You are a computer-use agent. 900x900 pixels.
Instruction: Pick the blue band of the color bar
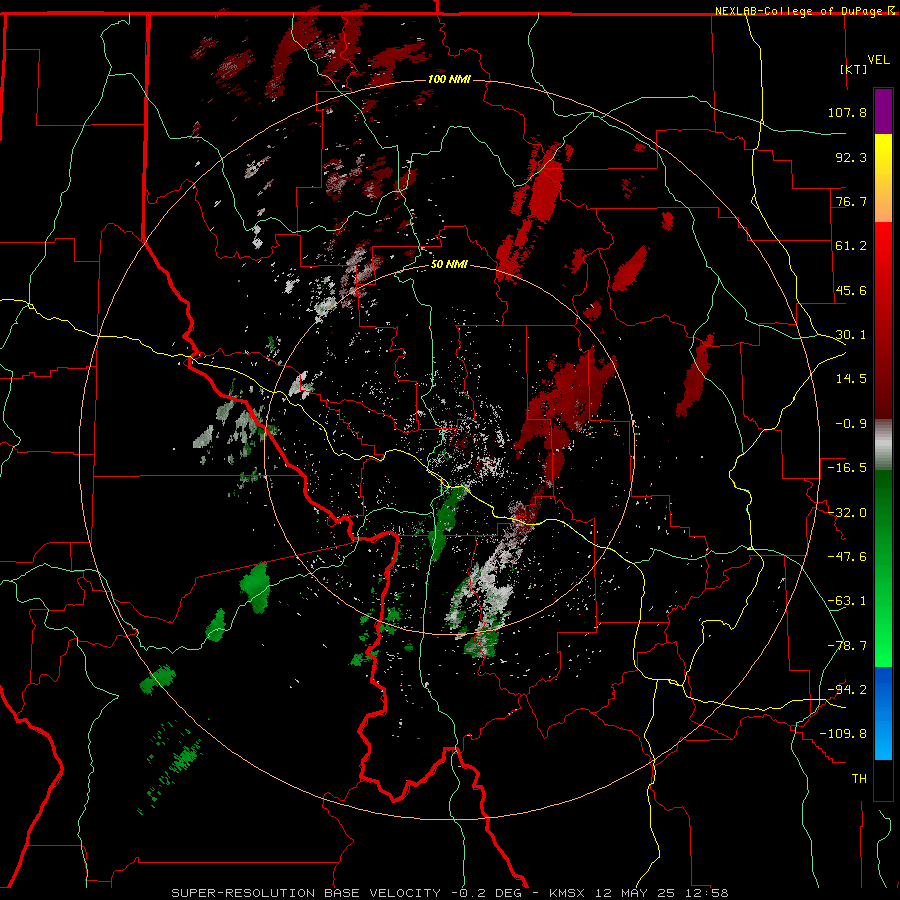click(x=883, y=713)
